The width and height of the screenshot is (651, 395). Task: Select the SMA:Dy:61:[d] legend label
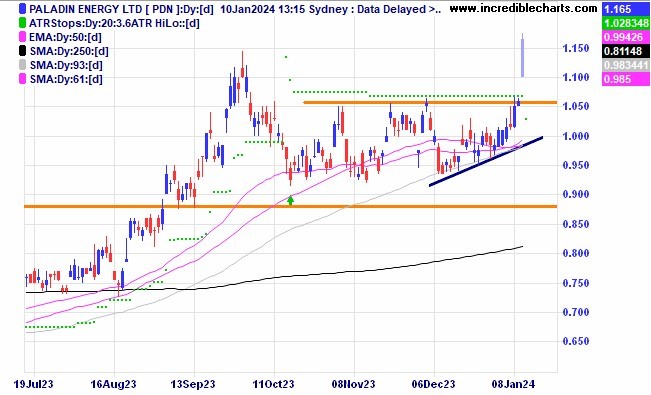click(66, 79)
